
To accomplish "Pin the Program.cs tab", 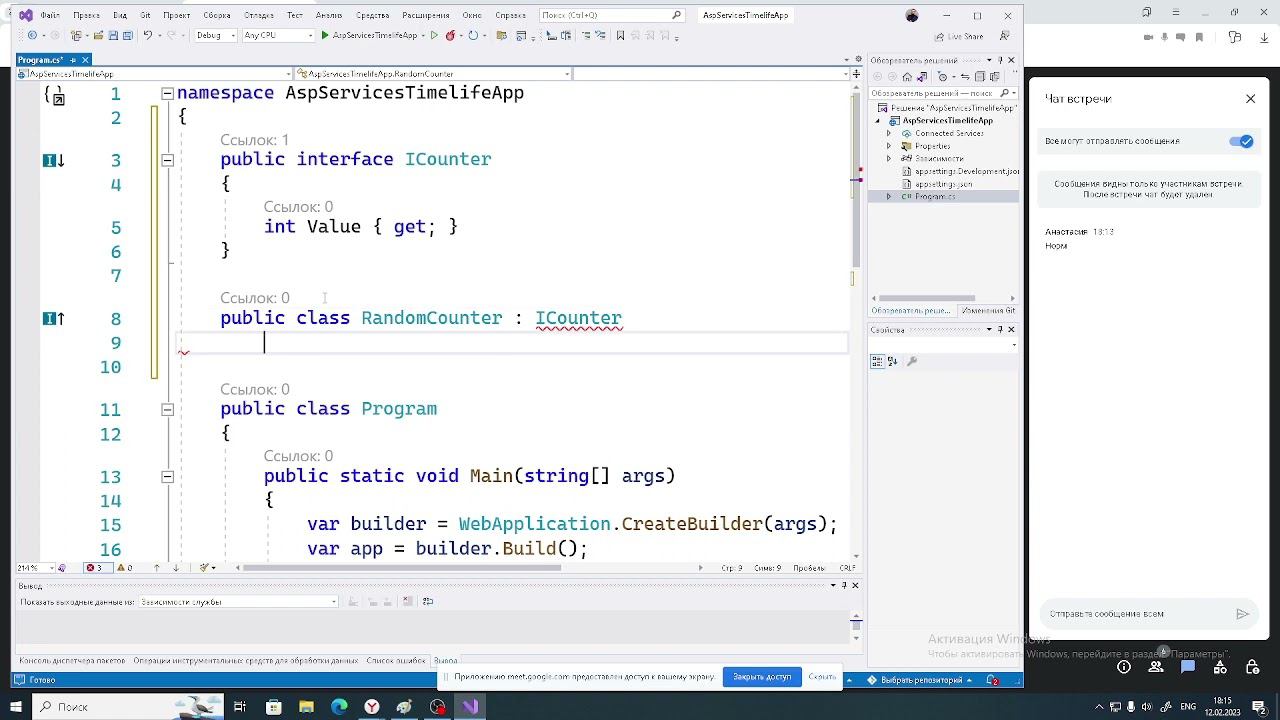I will click(73, 60).
